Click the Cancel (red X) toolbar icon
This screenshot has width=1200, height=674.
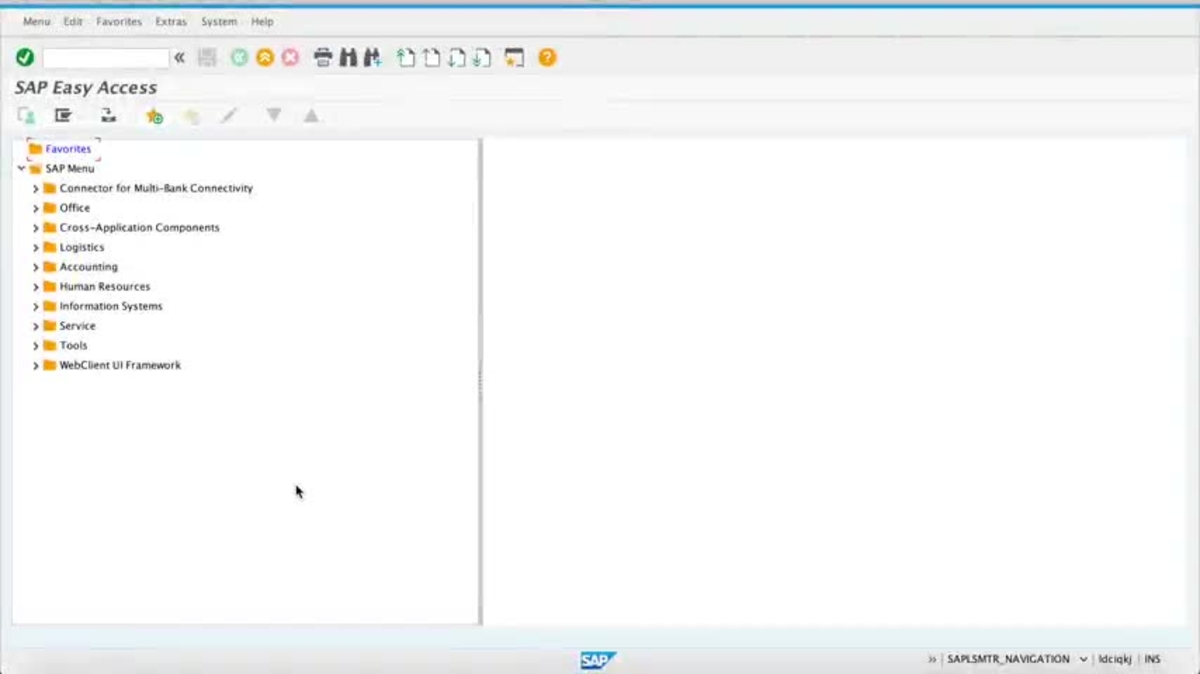point(290,58)
